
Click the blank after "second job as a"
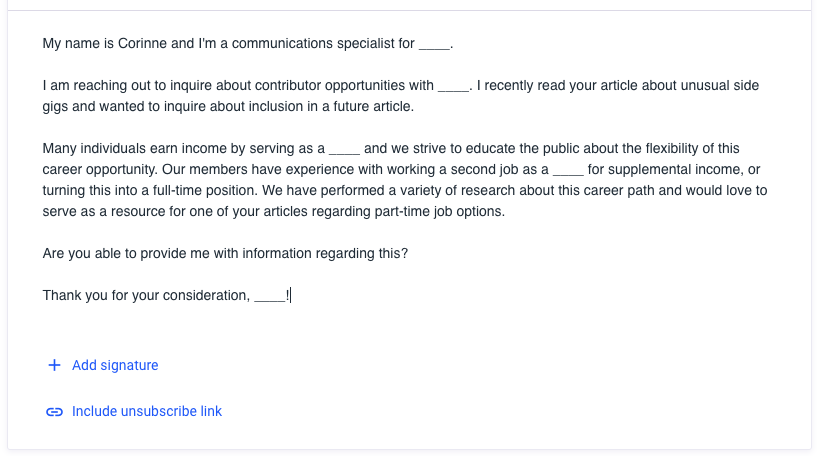pyautogui.click(x=568, y=171)
